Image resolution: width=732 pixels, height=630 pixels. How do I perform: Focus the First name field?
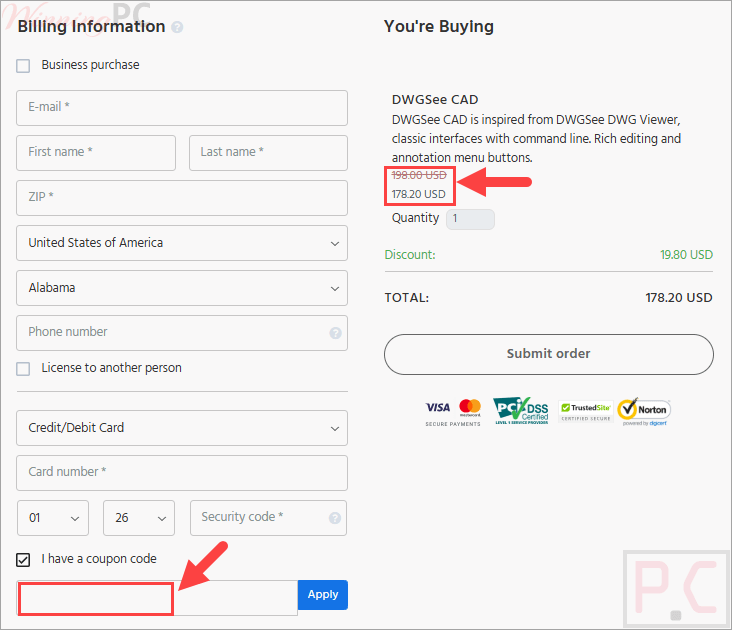click(x=96, y=153)
